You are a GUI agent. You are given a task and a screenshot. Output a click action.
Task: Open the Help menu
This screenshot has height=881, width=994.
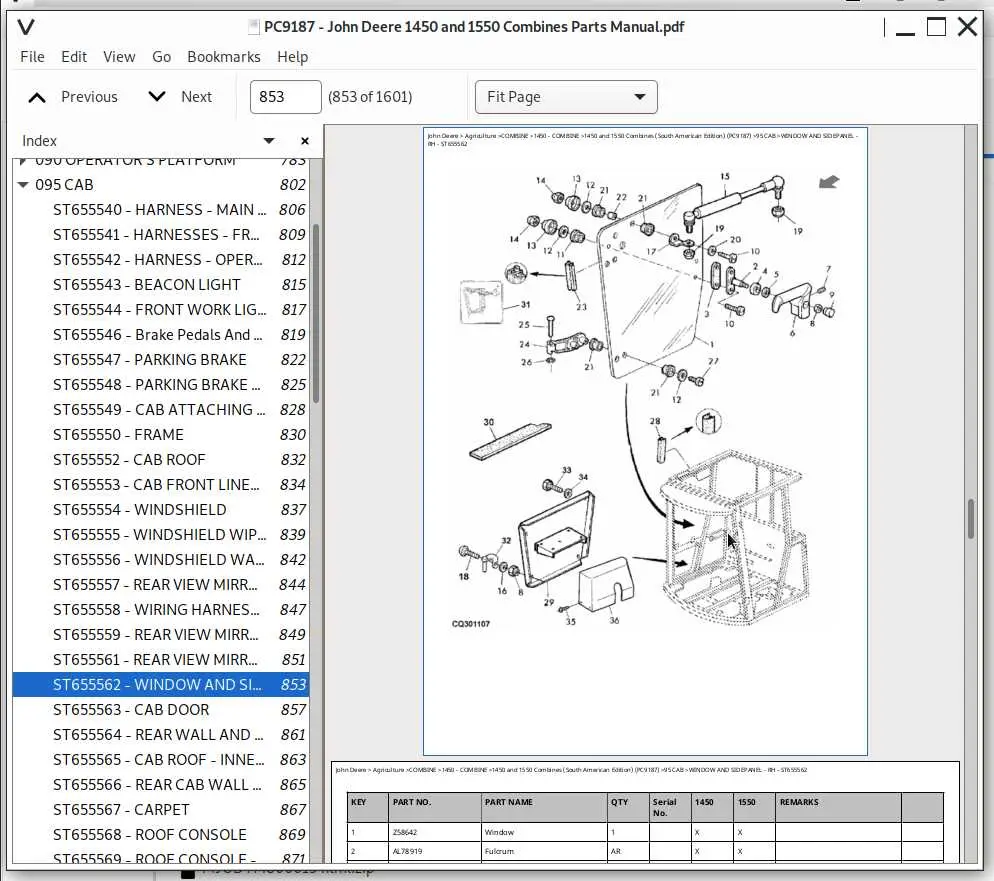pyautogui.click(x=292, y=57)
